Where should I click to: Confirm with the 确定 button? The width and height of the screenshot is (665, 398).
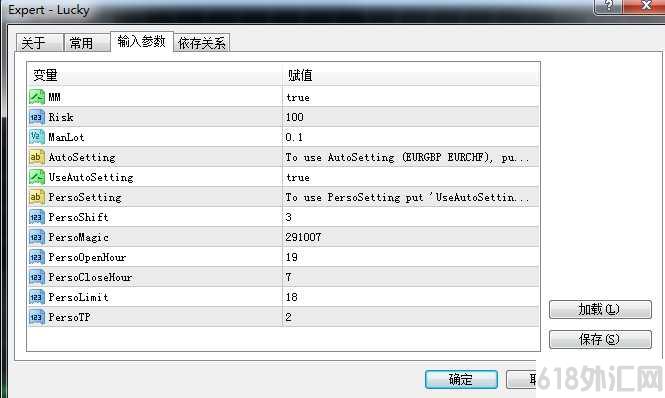pos(461,379)
